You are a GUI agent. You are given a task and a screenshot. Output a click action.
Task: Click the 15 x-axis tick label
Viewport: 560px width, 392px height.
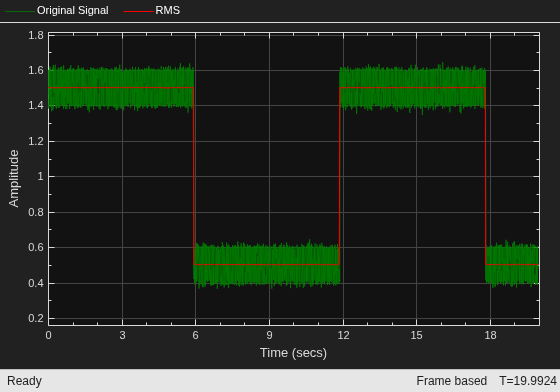[416, 335]
